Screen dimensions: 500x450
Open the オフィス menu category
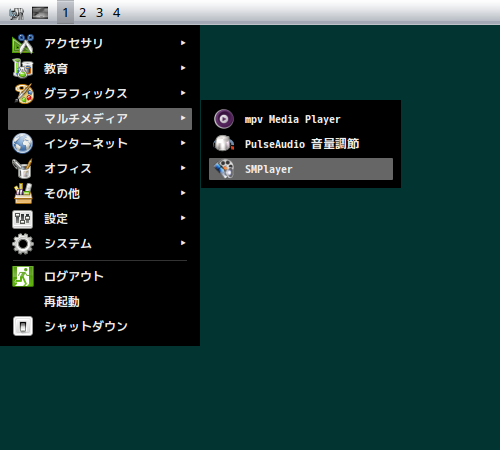[100, 168]
